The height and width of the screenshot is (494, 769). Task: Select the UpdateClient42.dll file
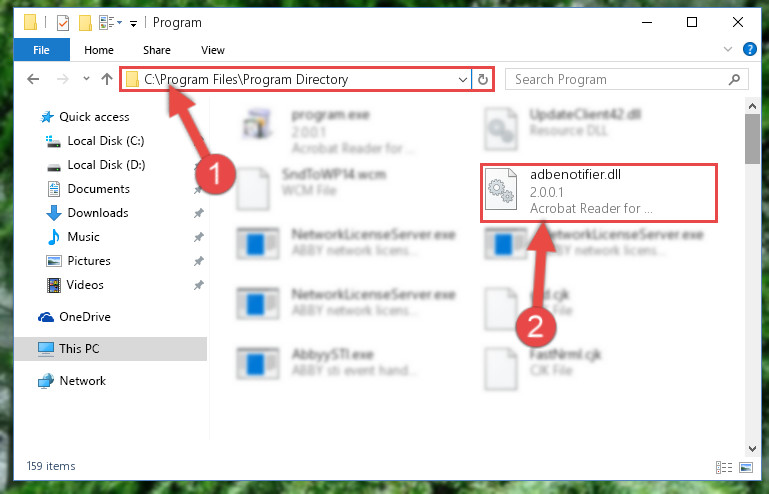tap(564, 128)
